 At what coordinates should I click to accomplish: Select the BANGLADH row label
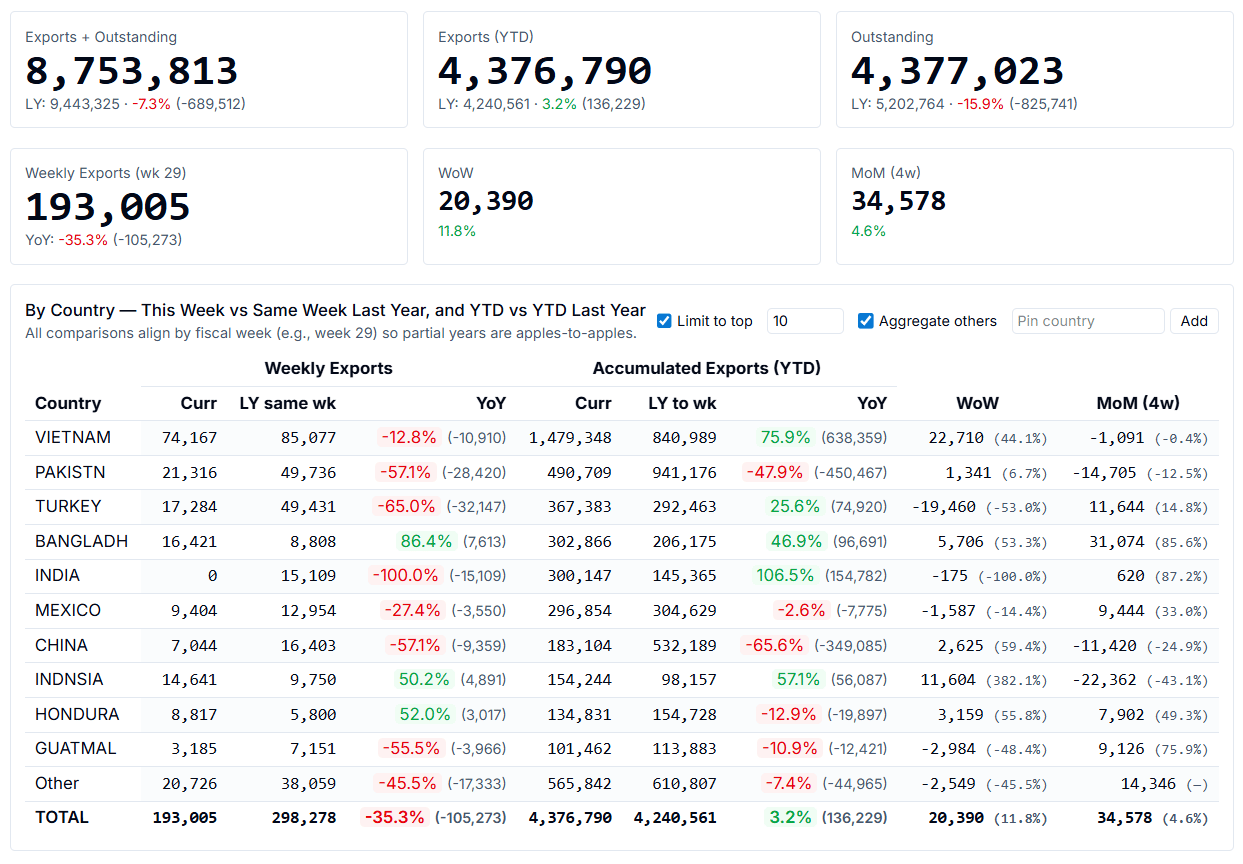82,541
